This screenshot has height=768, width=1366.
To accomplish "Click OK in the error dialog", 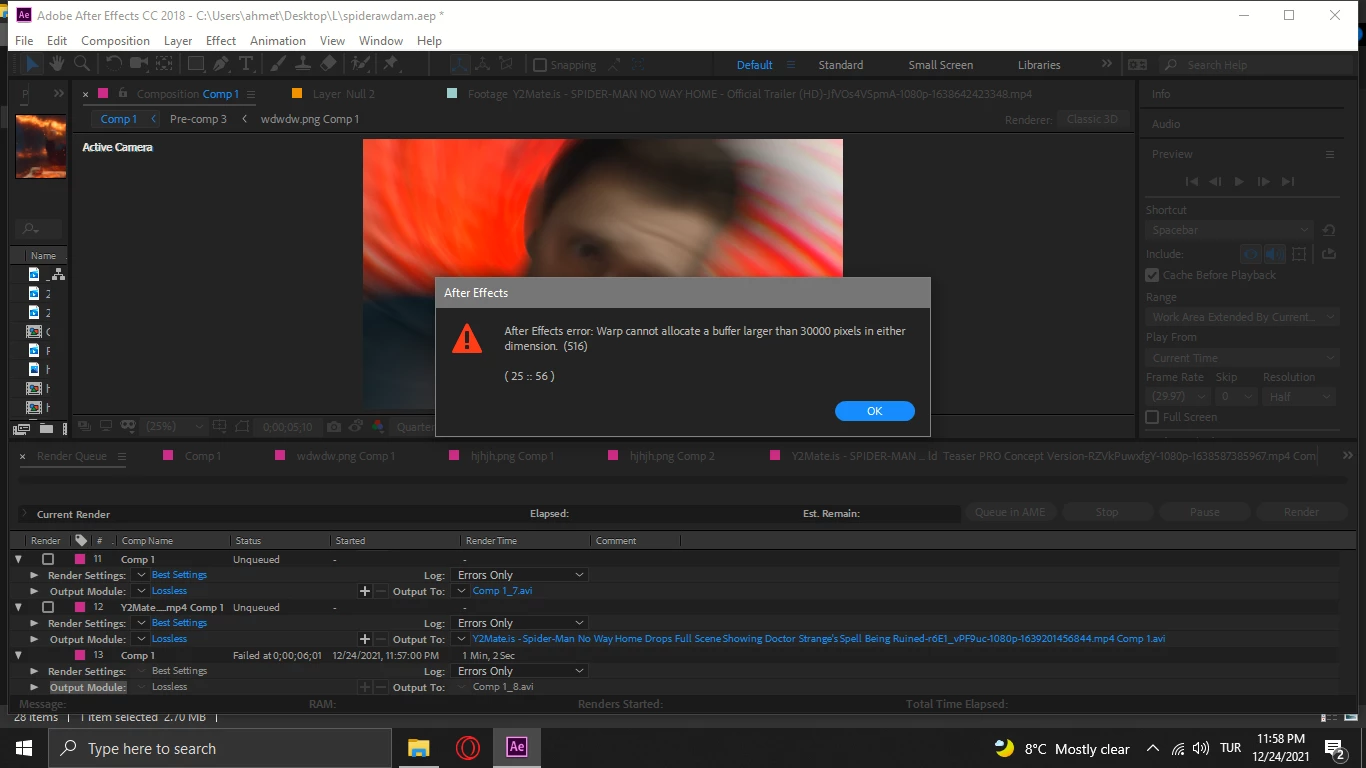I will [x=874, y=411].
